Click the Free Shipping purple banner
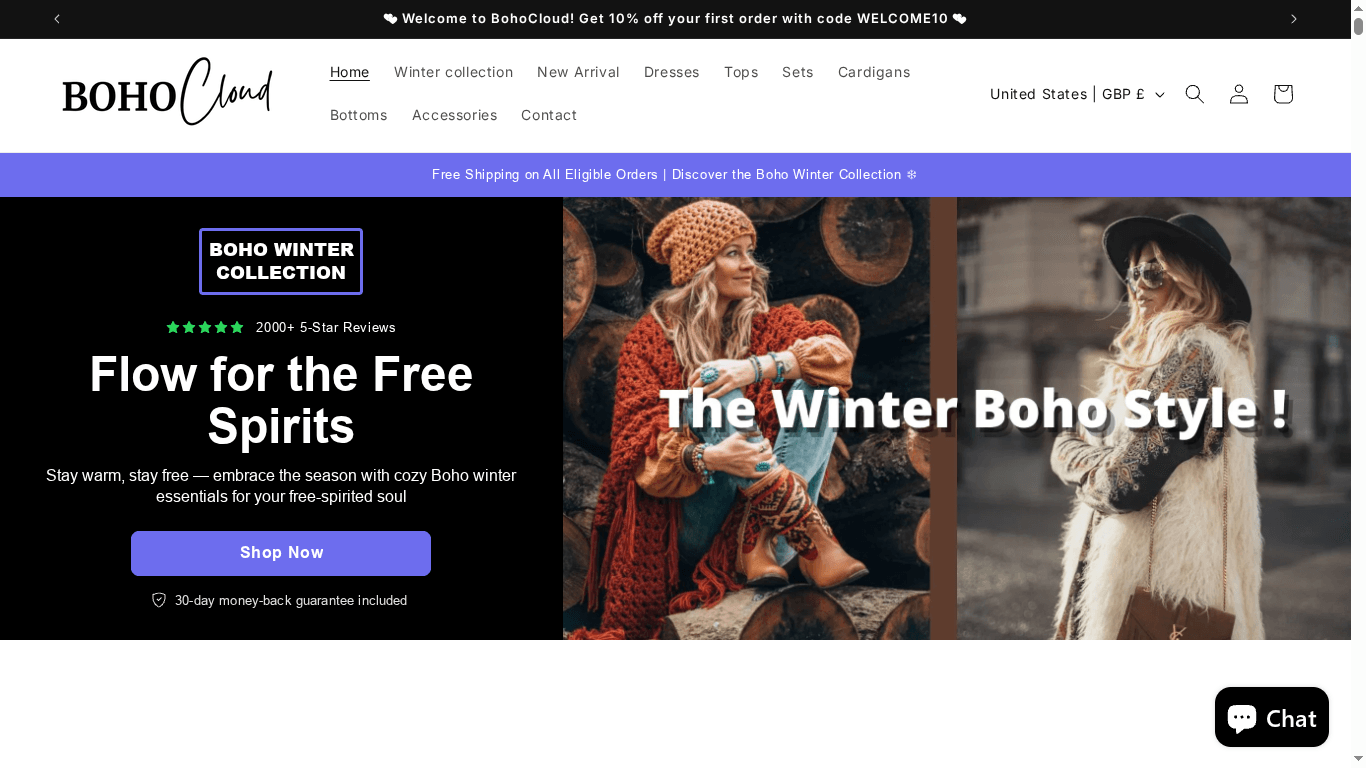The image size is (1366, 768). tap(675, 175)
